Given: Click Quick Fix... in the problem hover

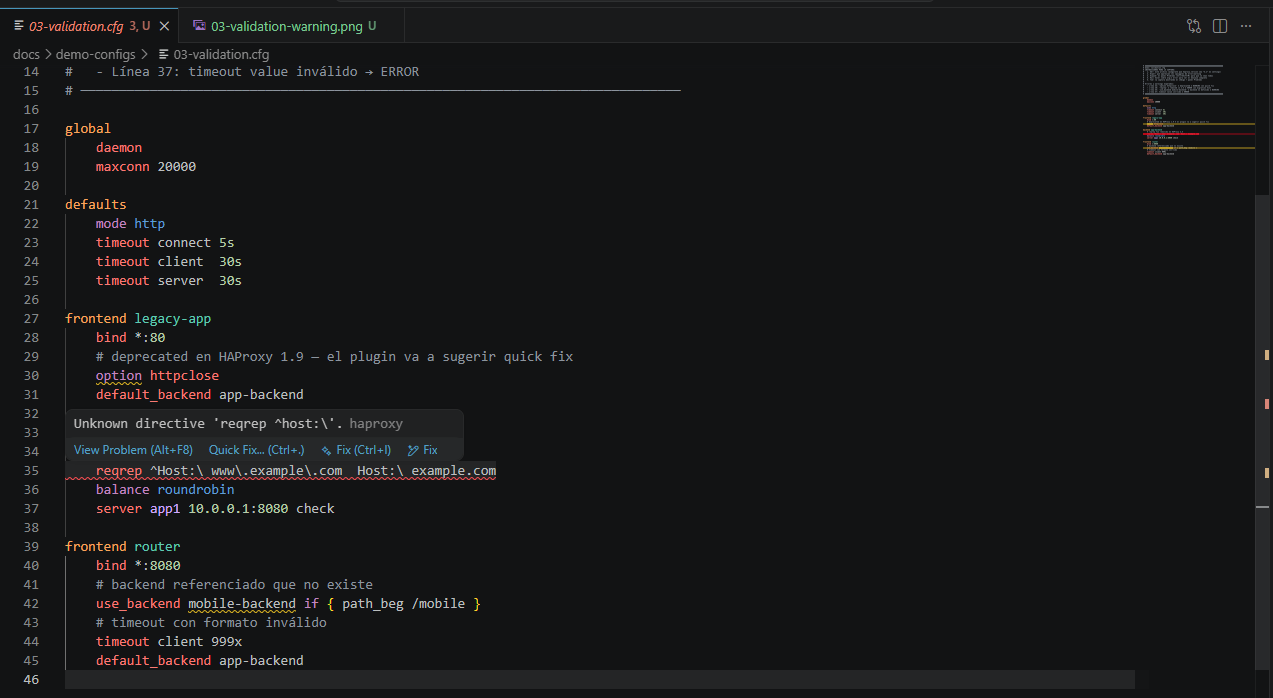Looking at the screenshot, I should 256,449.
